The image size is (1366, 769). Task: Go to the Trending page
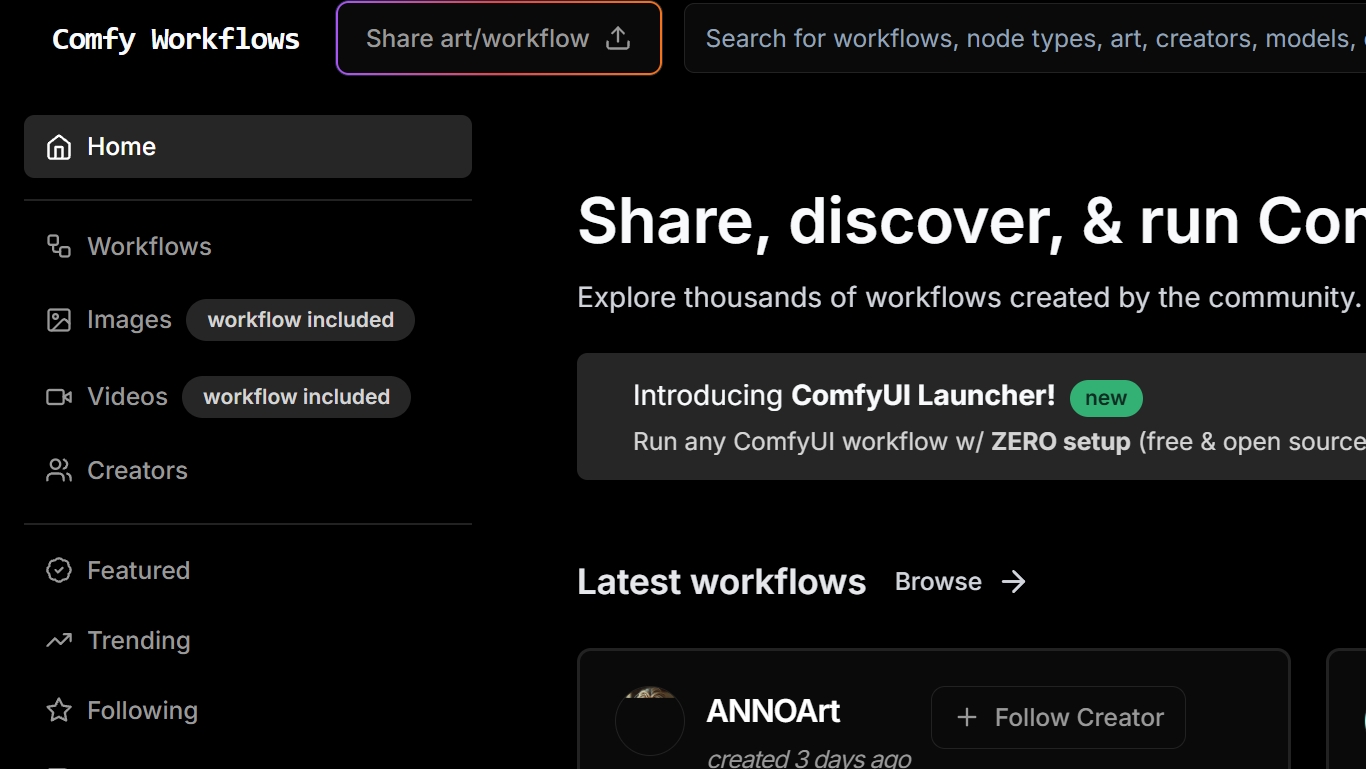(x=138, y=640)
